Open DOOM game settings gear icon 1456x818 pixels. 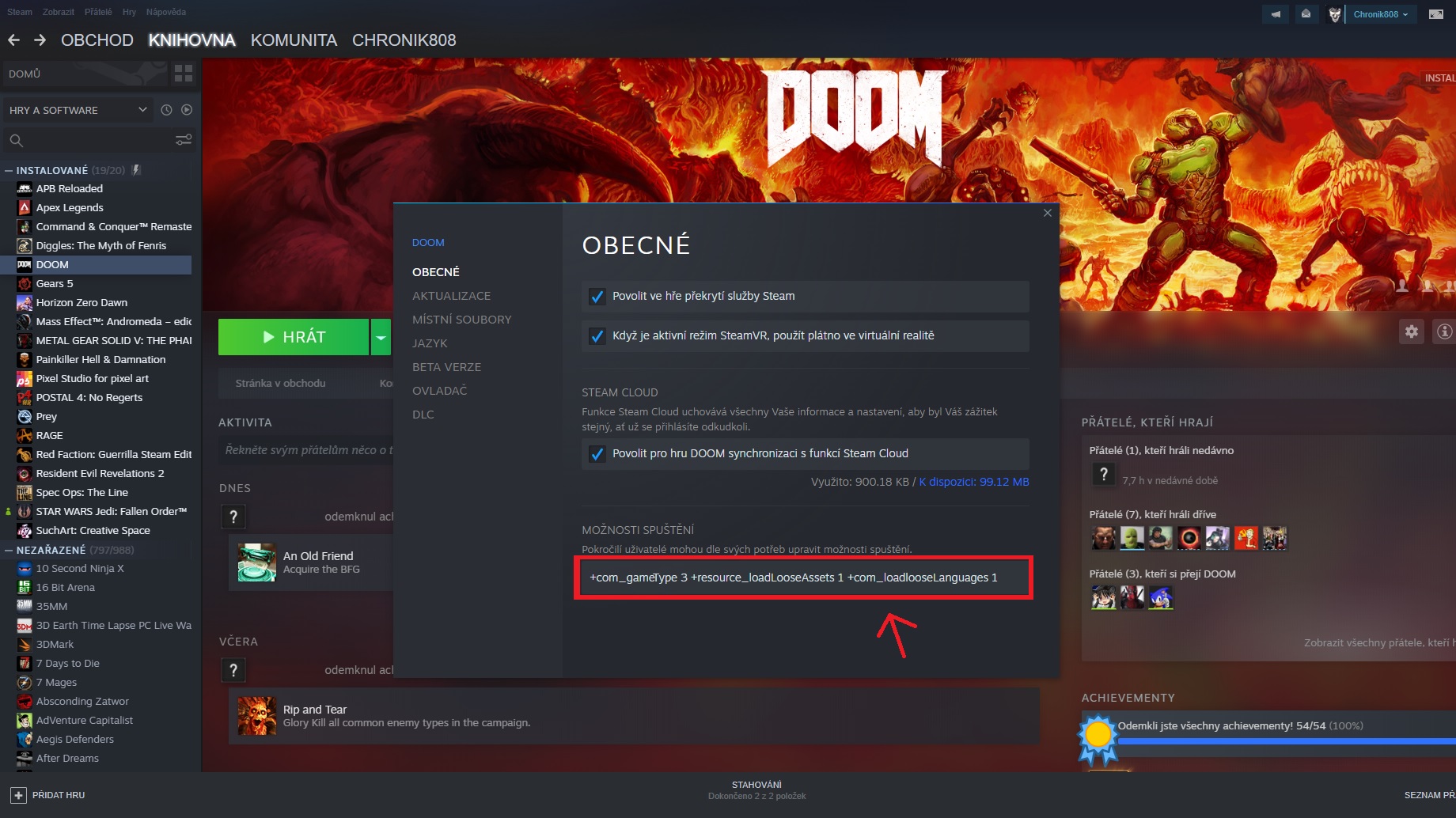point(1412,331)
